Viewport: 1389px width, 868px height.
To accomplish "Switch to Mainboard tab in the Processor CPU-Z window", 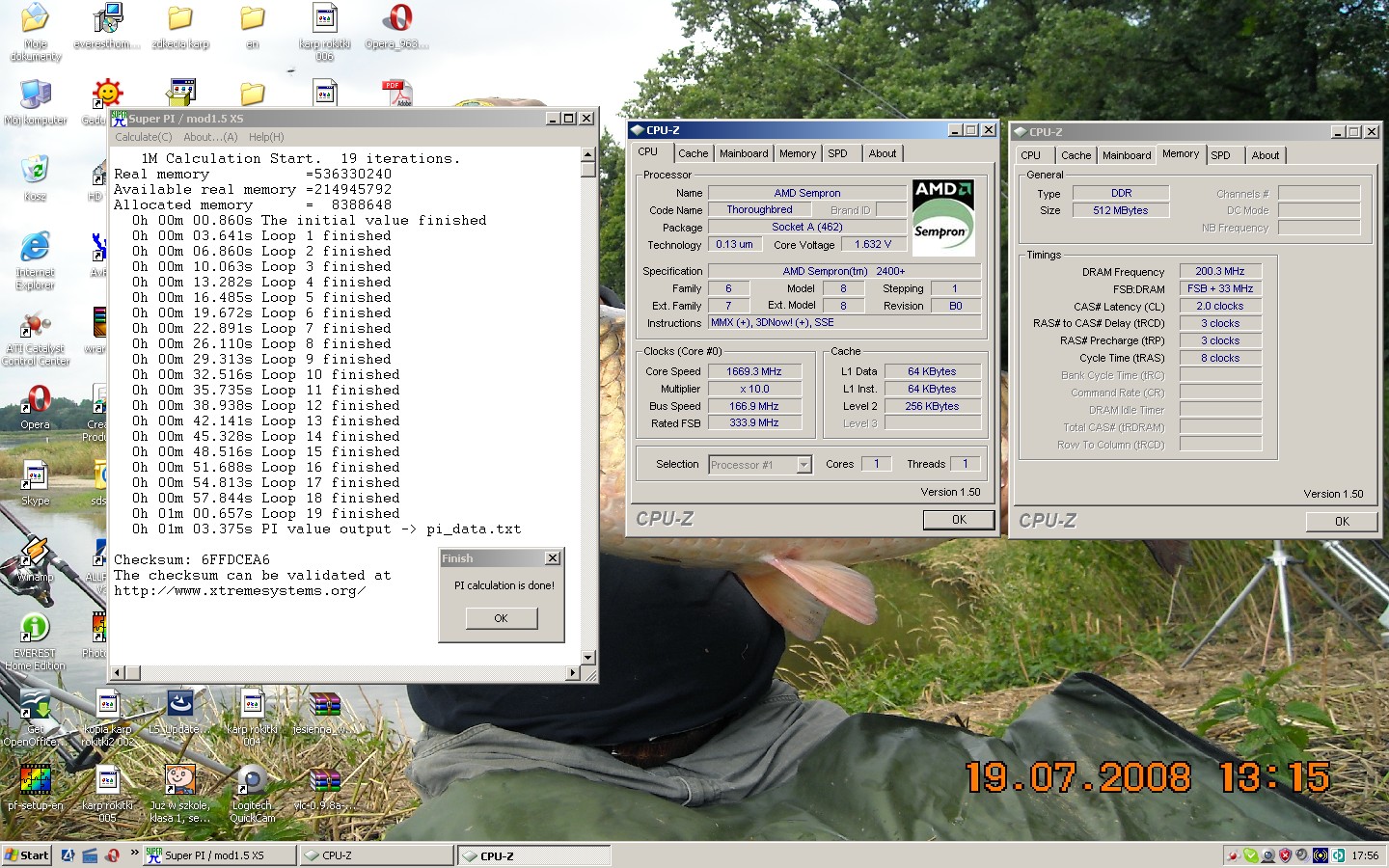I will point(744,153).
